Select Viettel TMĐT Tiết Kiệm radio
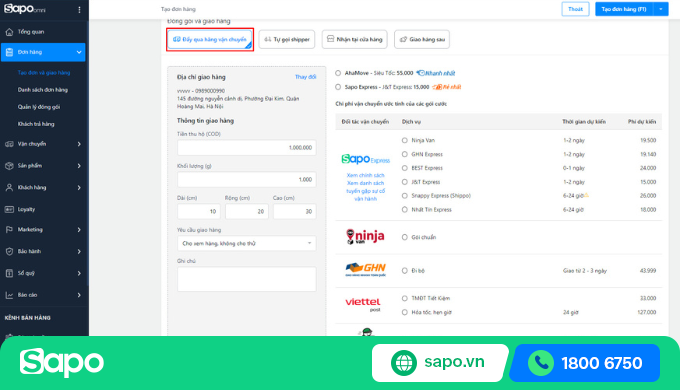The height and width of the screenshot is (390, 680). pos(405,298)
